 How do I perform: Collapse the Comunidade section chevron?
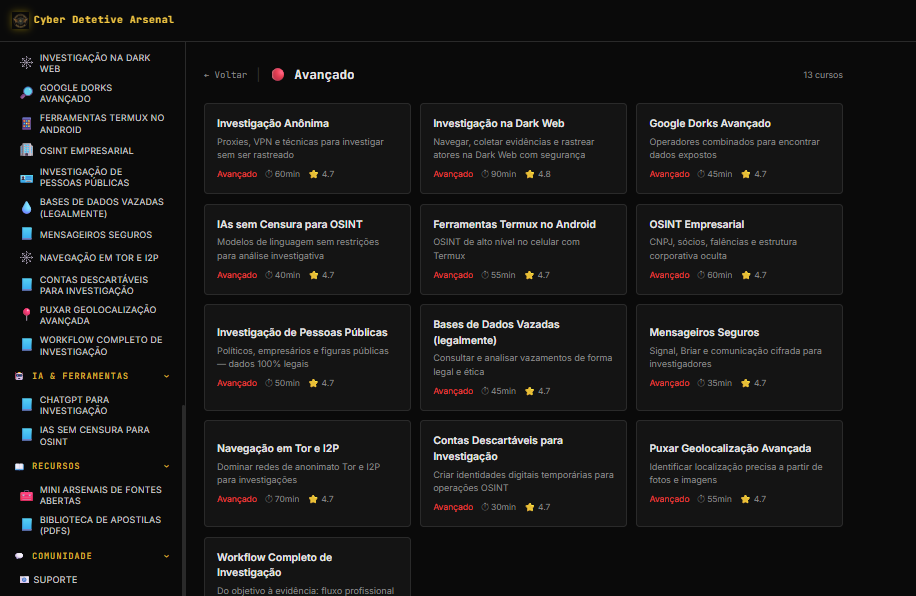(166, 556)
